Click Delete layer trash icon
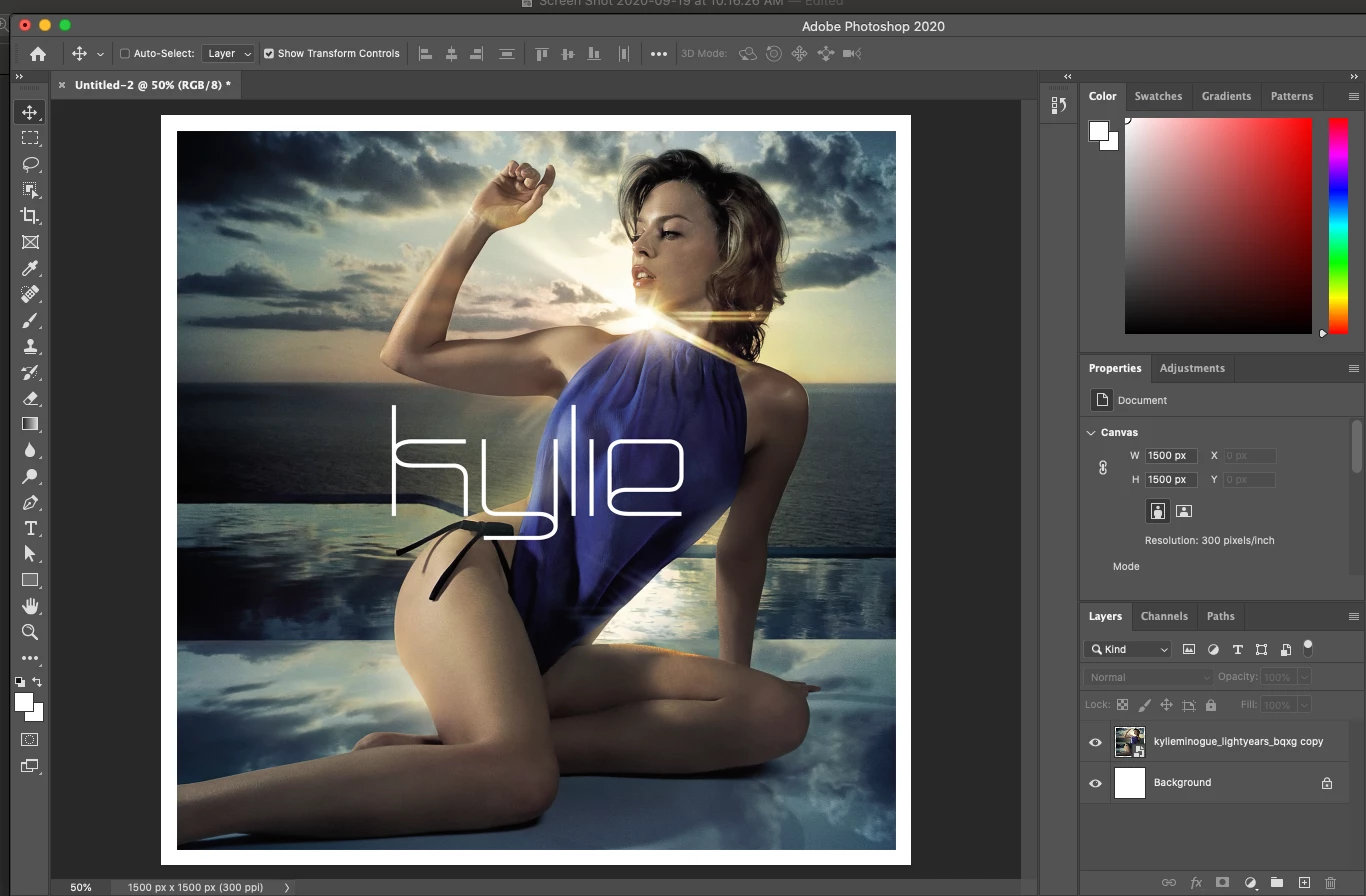Viewport: 1366px width, 896px height. 1330,883
